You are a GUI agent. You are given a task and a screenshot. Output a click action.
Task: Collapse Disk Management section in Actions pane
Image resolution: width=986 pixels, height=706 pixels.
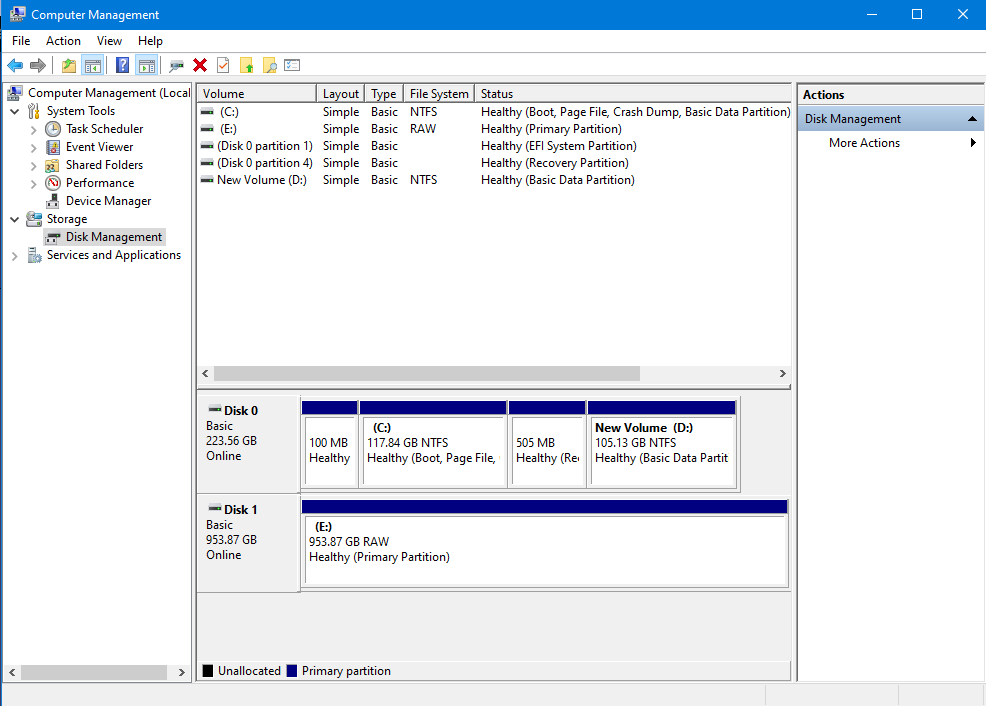(970, 119)
